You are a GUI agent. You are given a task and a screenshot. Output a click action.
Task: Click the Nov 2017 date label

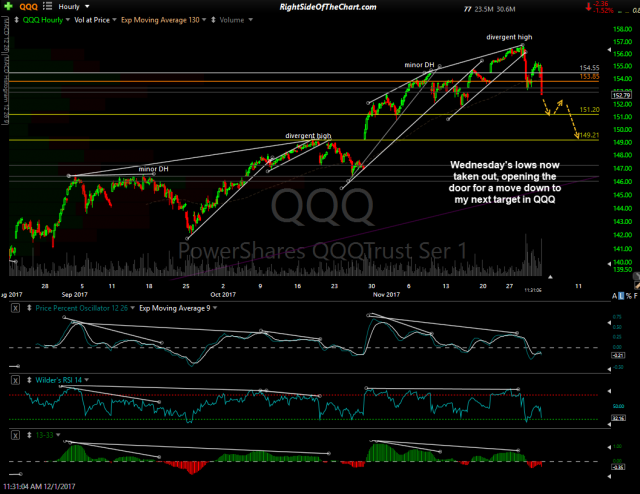point(386,294)
